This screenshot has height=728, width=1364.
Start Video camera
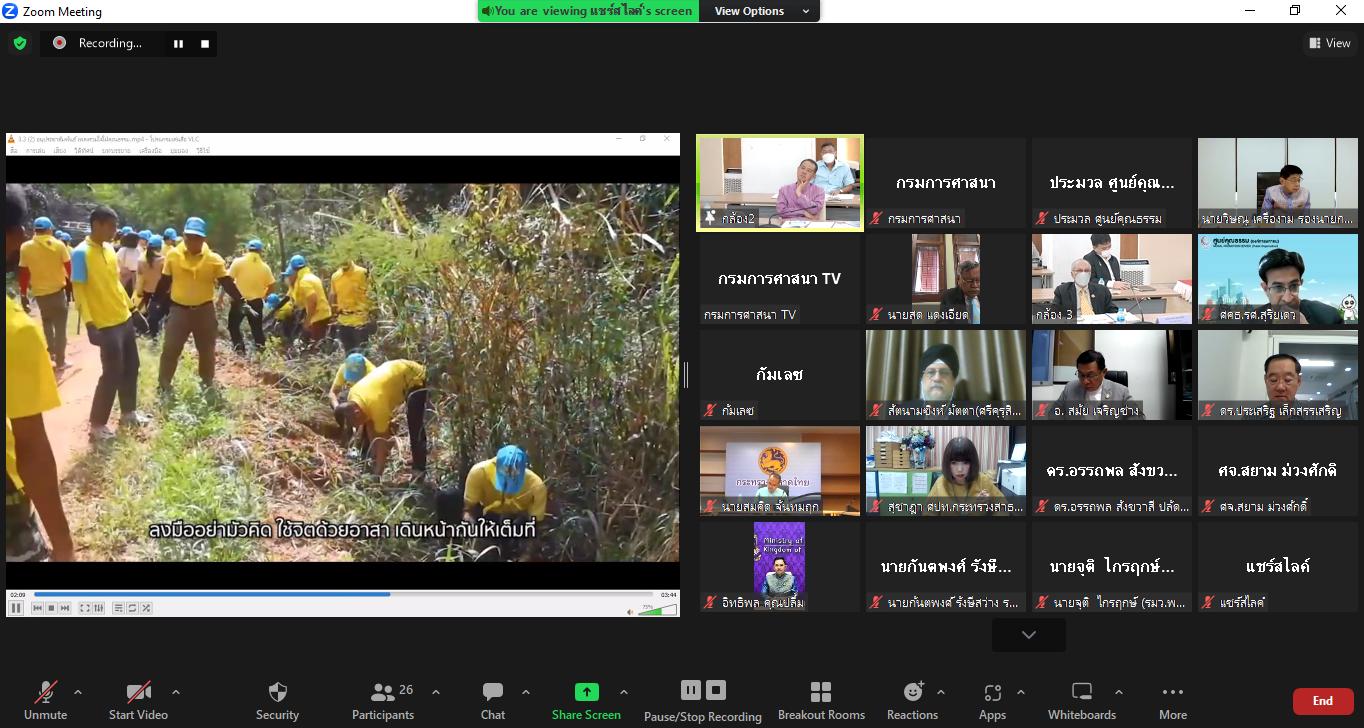138,700
